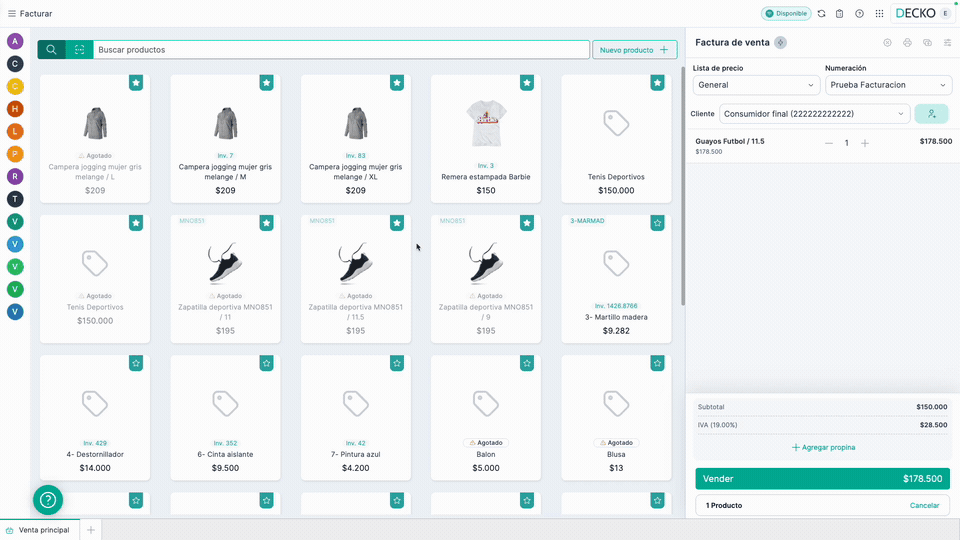Click the IVA (19.00%) row label
The height and width of the screenshot is (540, 960).
717,425
